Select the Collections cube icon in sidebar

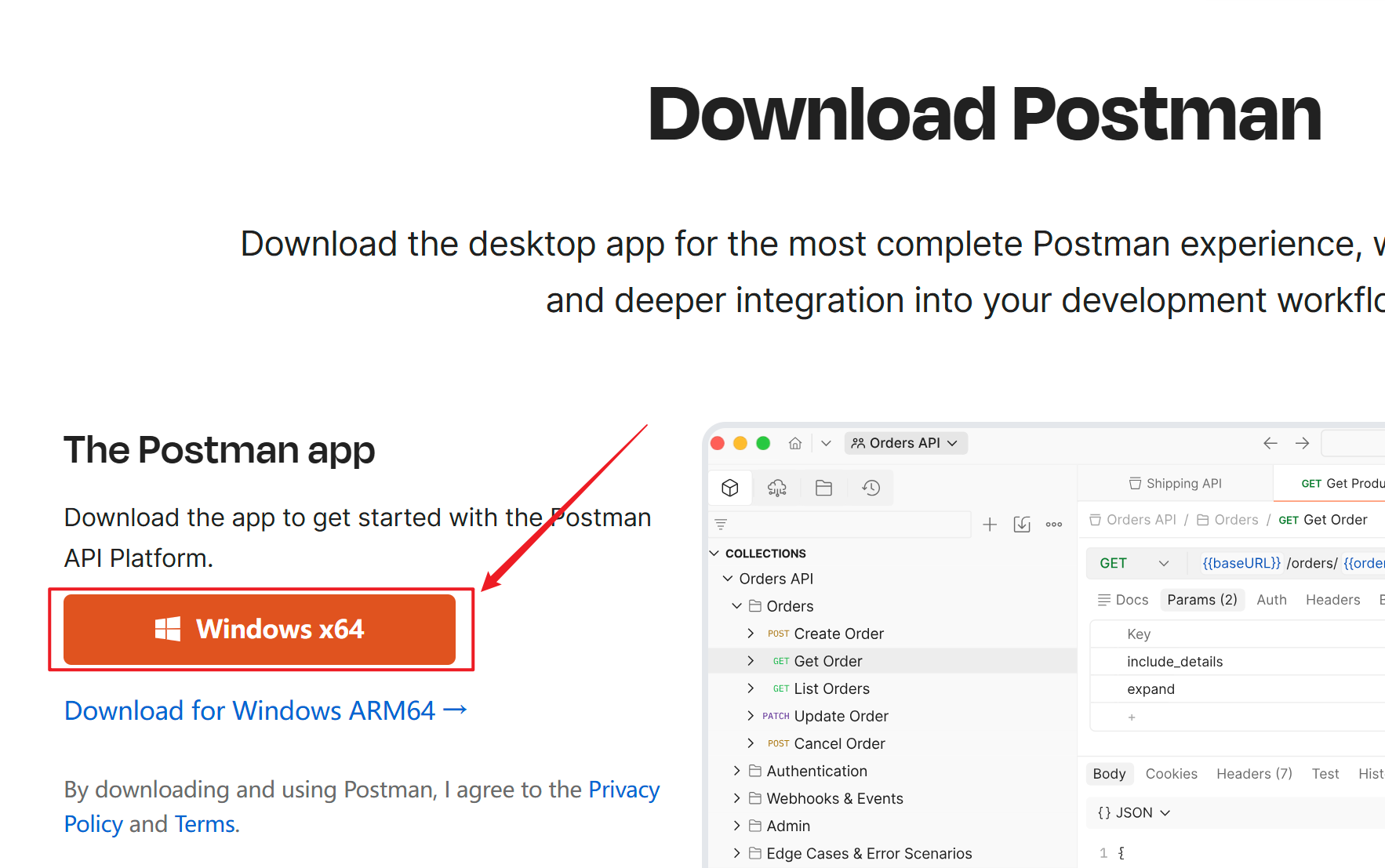(x=730, y=488)
